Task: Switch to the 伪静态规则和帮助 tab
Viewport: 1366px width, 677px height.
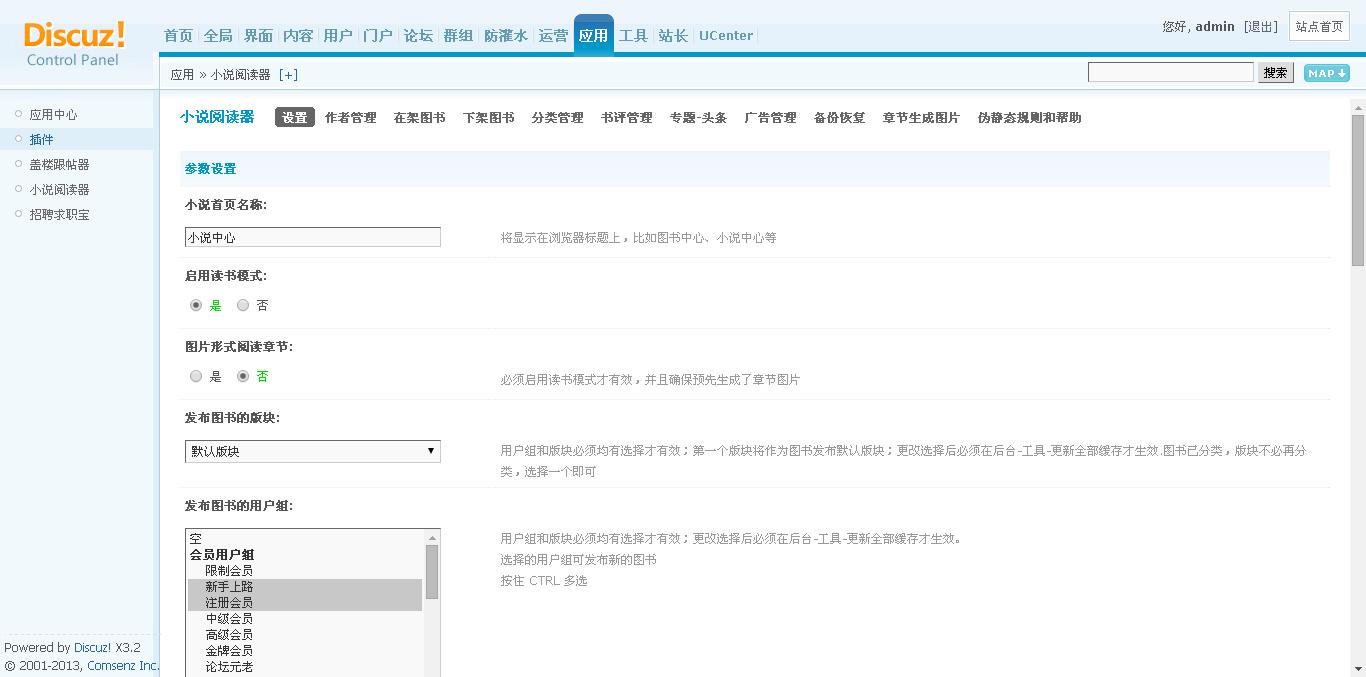Action: pyautogui.click(x=1030, y=118)
